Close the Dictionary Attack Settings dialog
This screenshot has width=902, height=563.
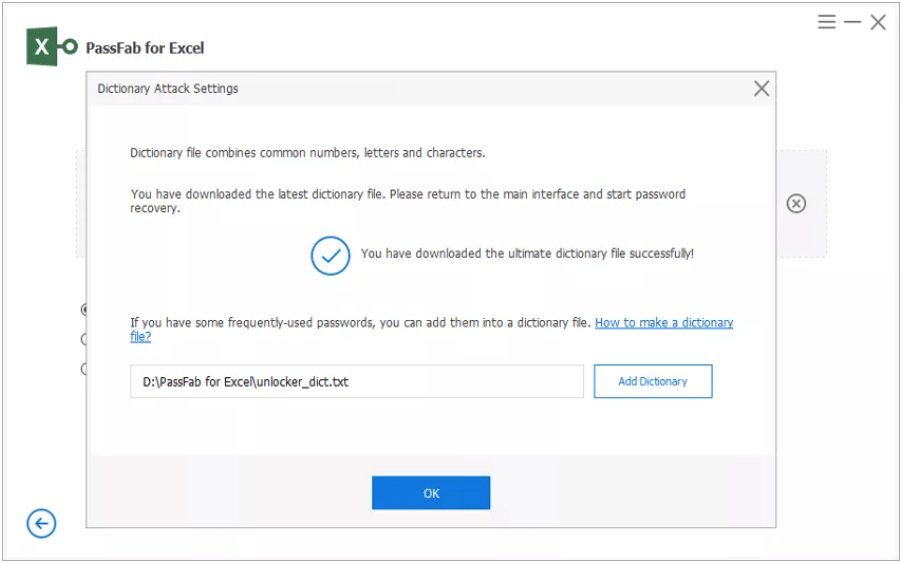(x=762, y=89)
